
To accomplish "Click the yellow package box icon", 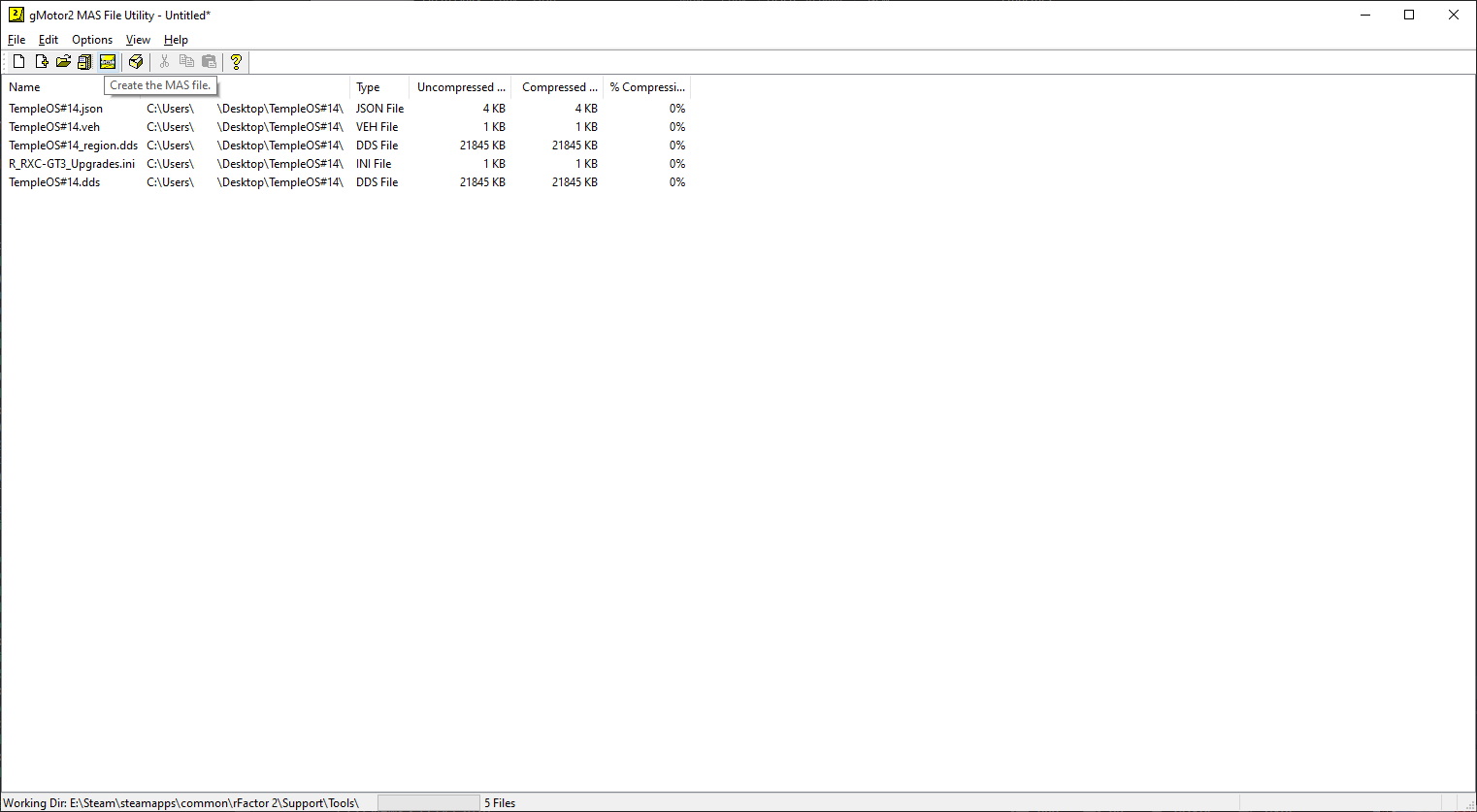I will pos(136,62).
